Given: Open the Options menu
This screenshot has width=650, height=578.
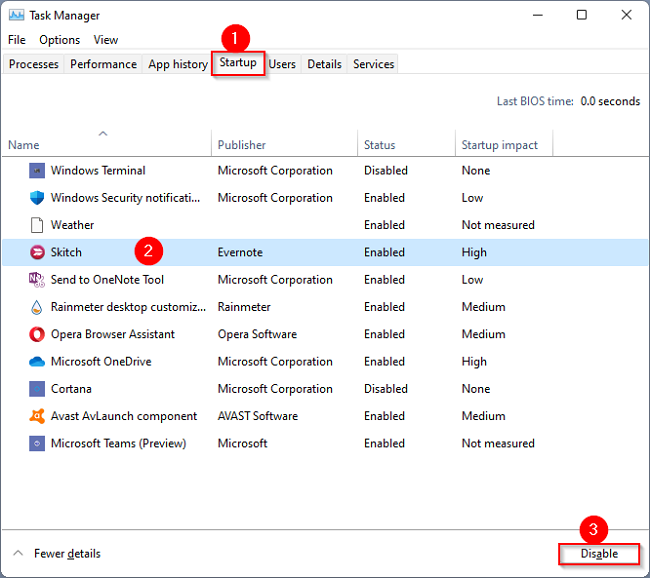Looking at the screenshot, I should [x=59, y=40].
